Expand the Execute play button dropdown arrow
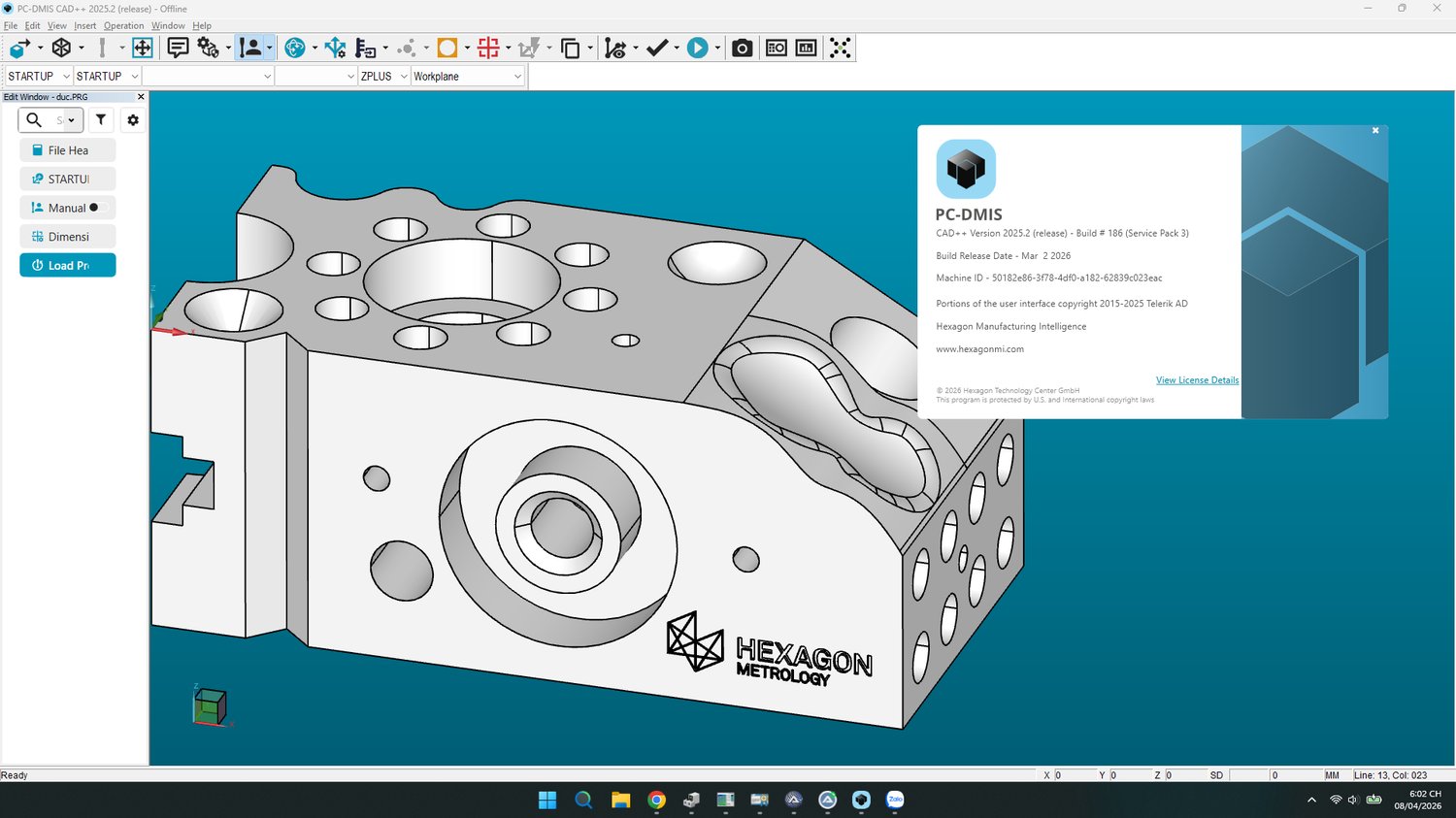This screenshot has width=1456, height=818. pos(717,48)
